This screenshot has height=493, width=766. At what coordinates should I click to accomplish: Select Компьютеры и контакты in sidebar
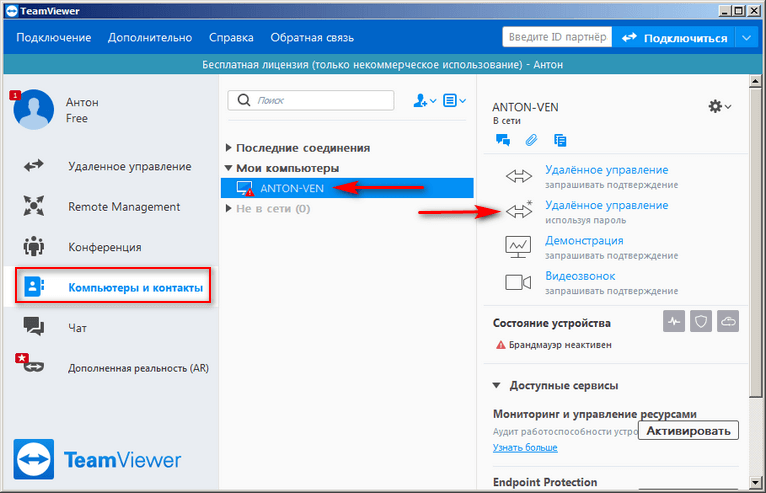coord(113,285)
